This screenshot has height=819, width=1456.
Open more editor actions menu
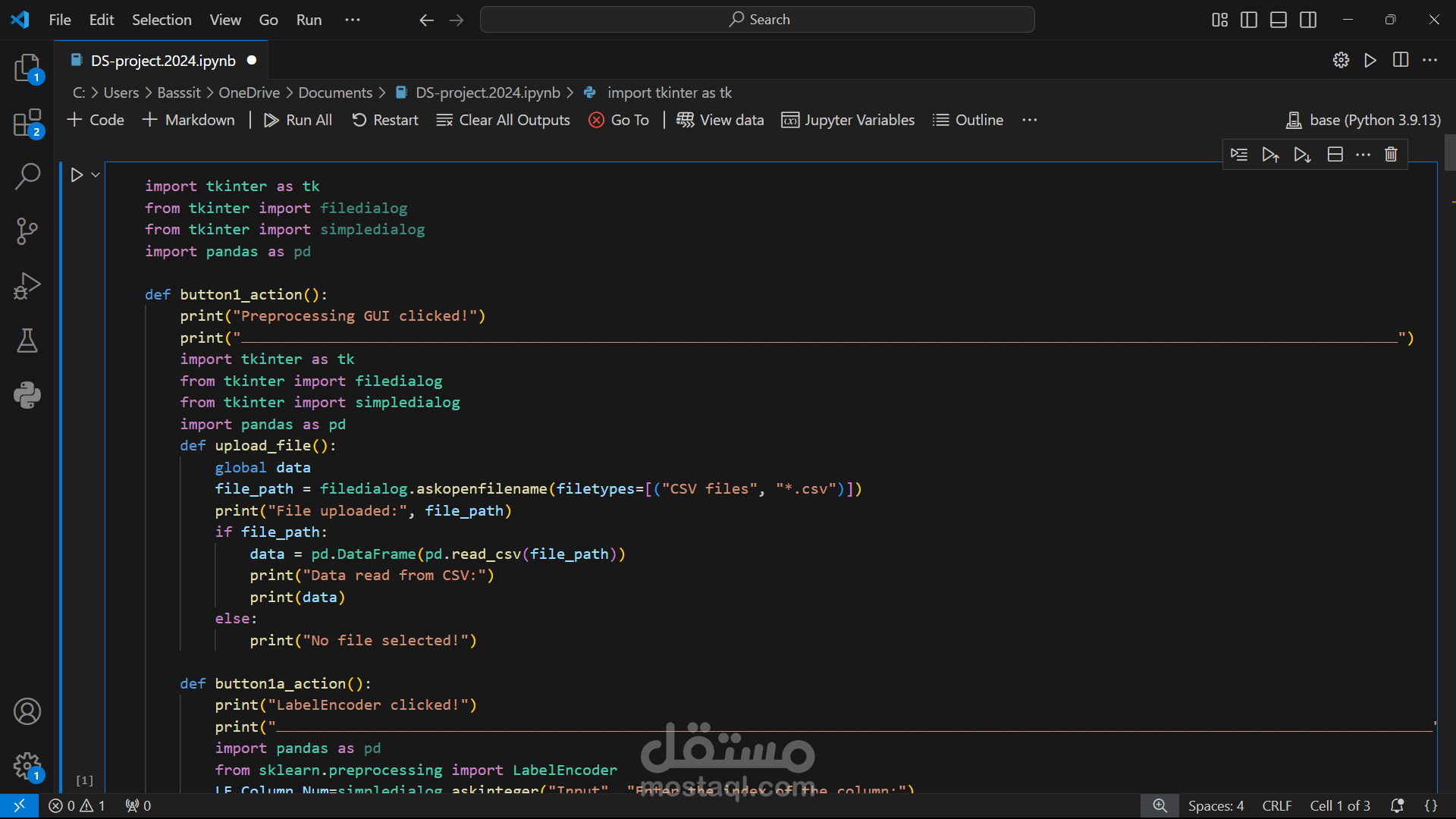1430,60
